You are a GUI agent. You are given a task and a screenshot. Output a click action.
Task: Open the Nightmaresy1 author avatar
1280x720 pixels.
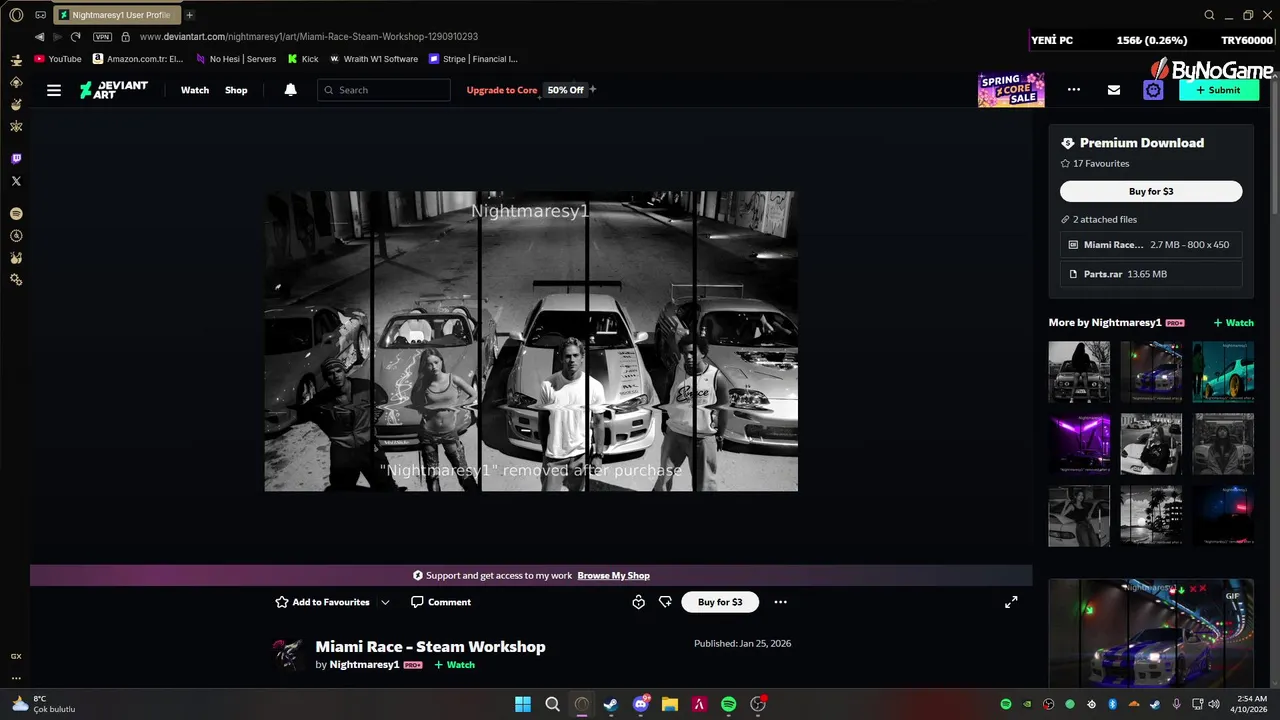pyautogui.click(x=289, y=655)
